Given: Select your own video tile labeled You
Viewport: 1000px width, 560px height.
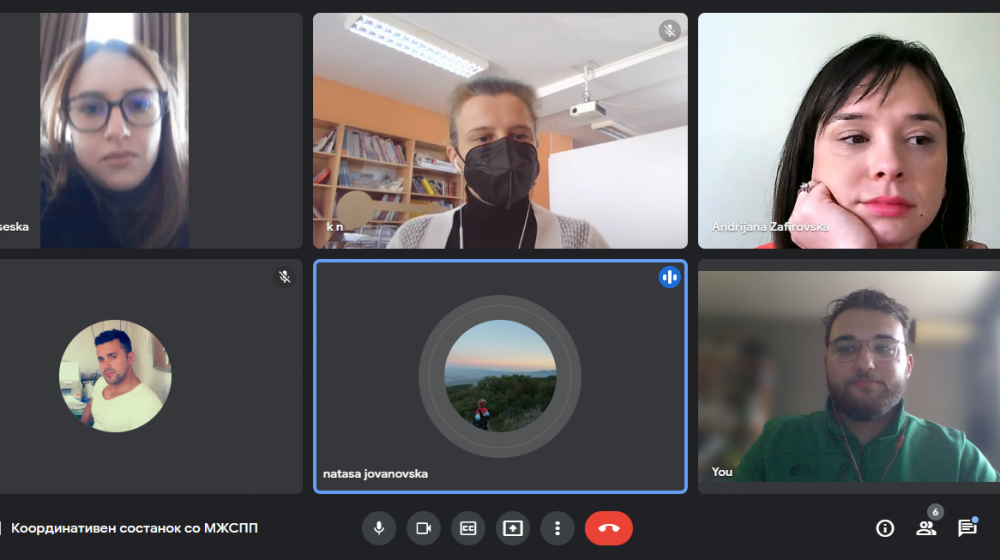Looking at the screenshot, I should pyautogui.click(x=849, y=376).
